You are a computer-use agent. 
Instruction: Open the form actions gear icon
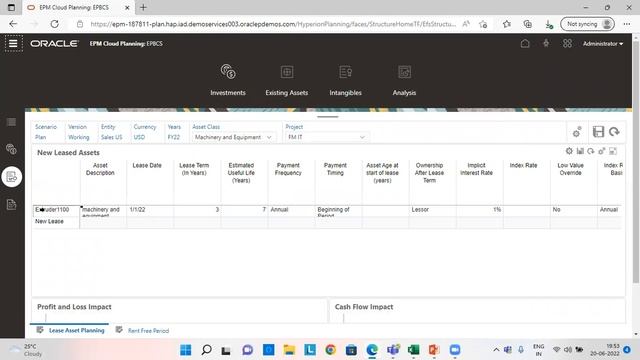coord(577,132)
